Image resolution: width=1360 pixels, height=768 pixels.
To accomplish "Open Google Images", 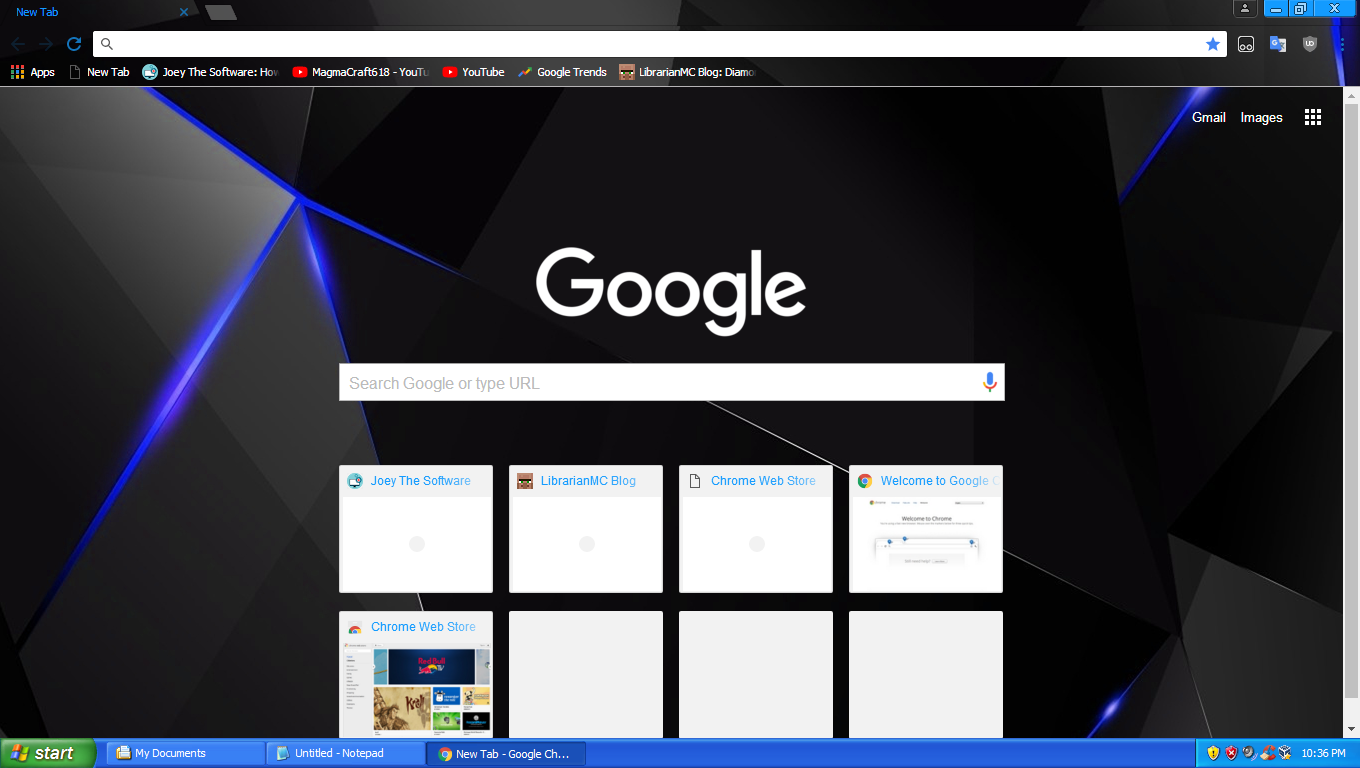I will point(1261,117).
